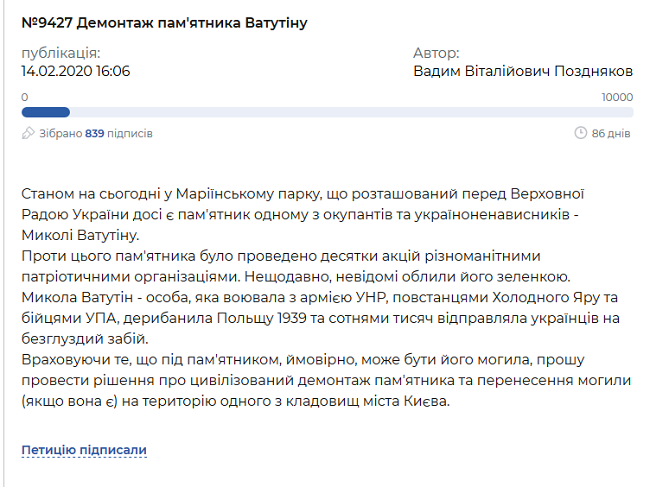Click the word Зібрано in signature status
This screenshot has width=650, height=487.
click(x=62, y=133)
